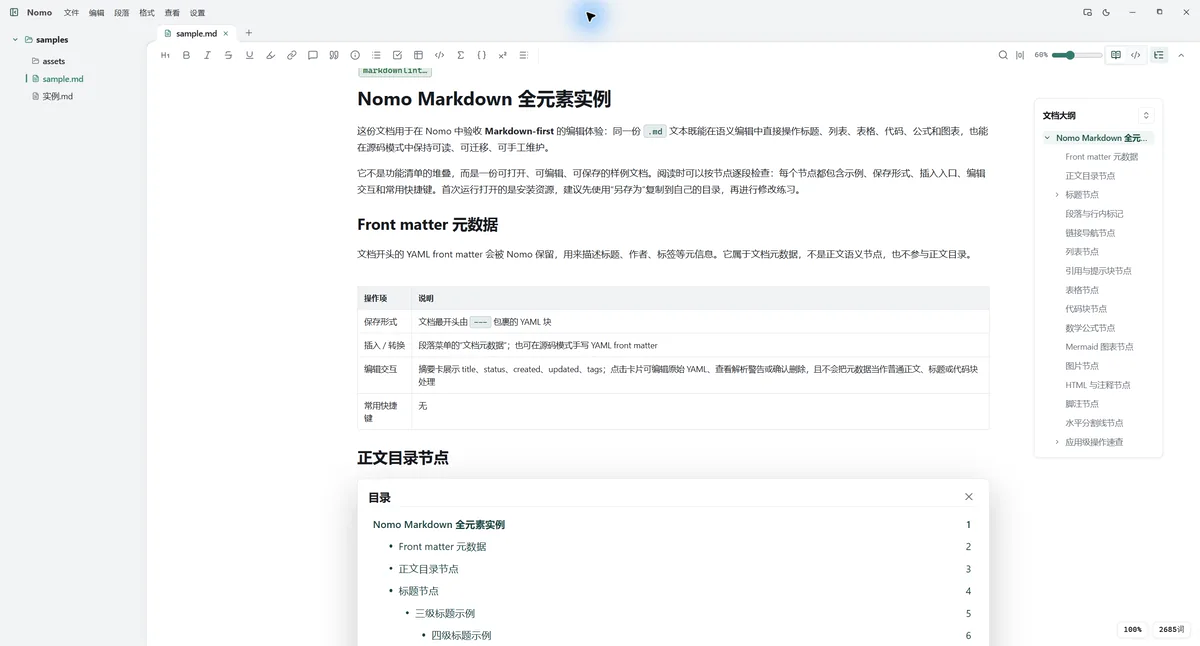Switch to source code mode

(x=1136, y=55)
